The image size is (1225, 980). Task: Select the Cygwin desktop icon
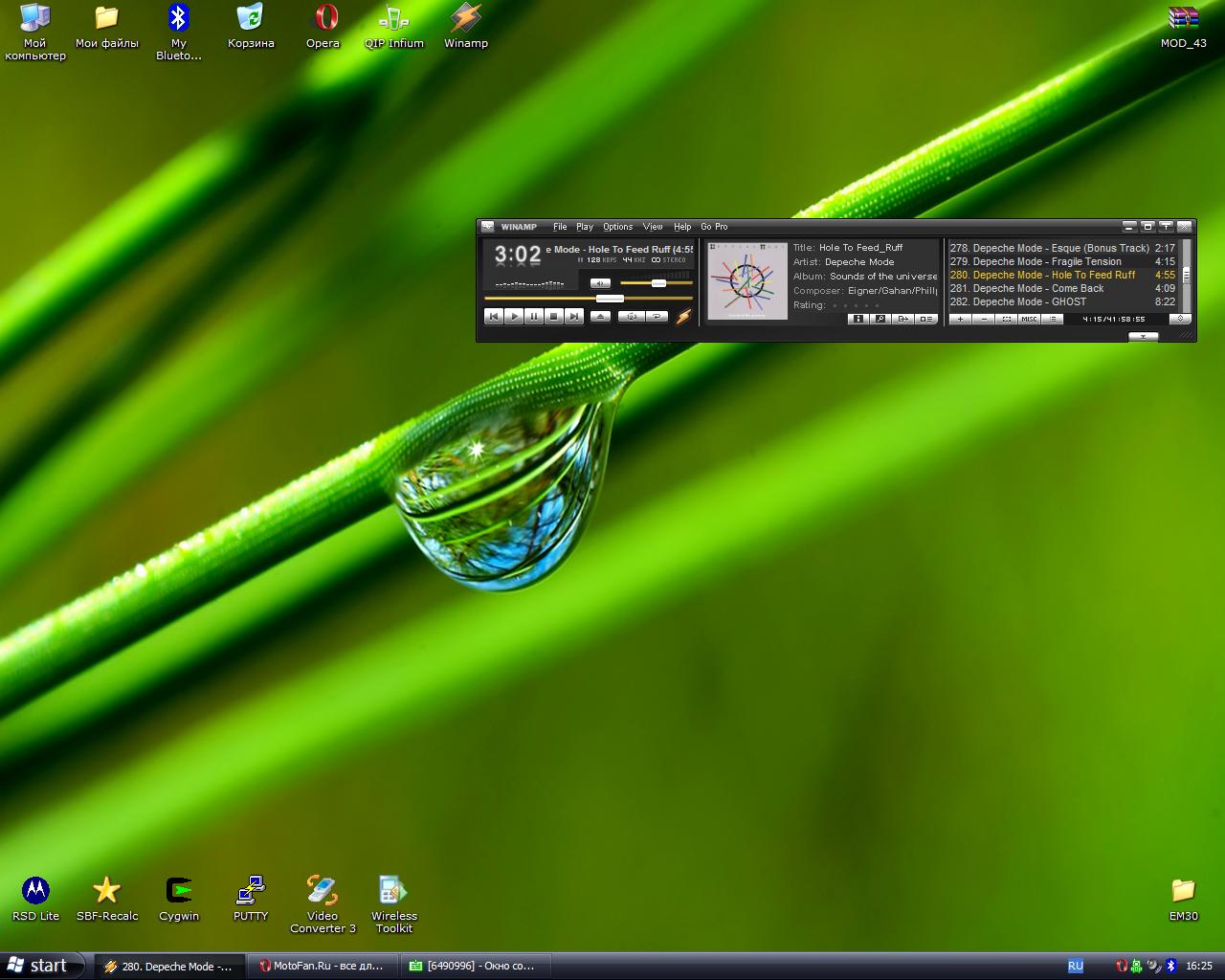(x=179, y=899)
